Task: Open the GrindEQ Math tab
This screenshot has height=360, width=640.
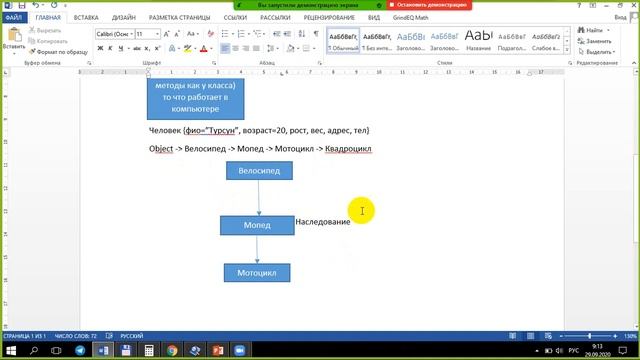Action: tap(411, 18)
